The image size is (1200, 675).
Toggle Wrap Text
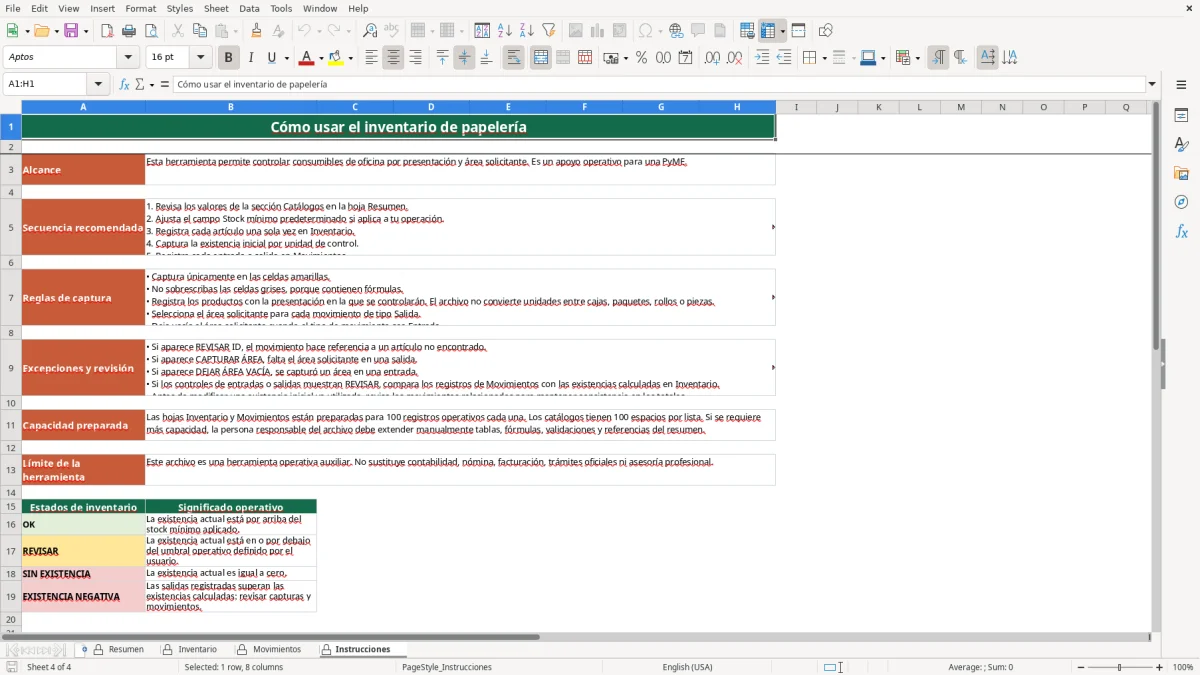click(514, 58)
